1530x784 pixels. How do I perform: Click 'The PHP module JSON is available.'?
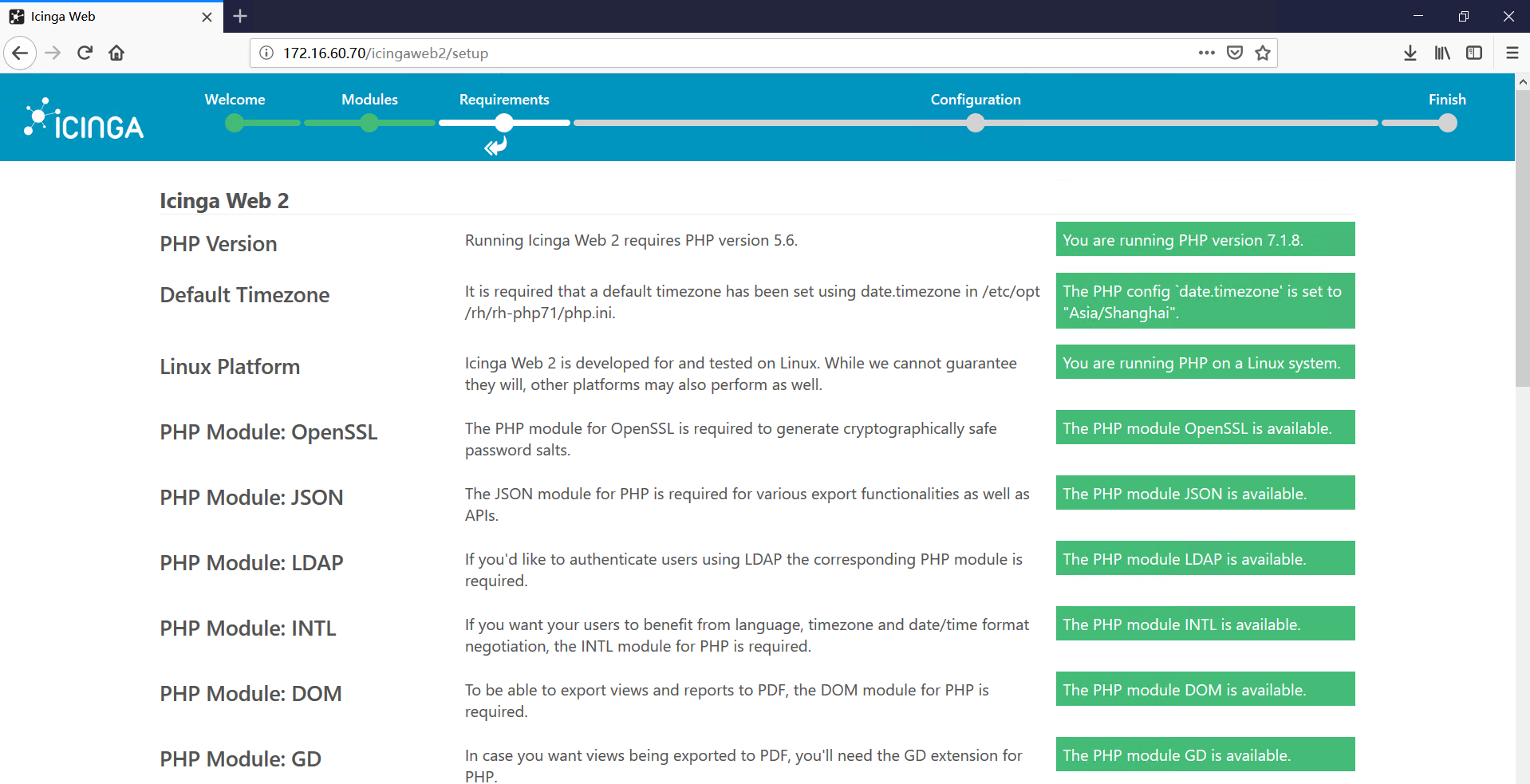click(x=1205, y=493)
